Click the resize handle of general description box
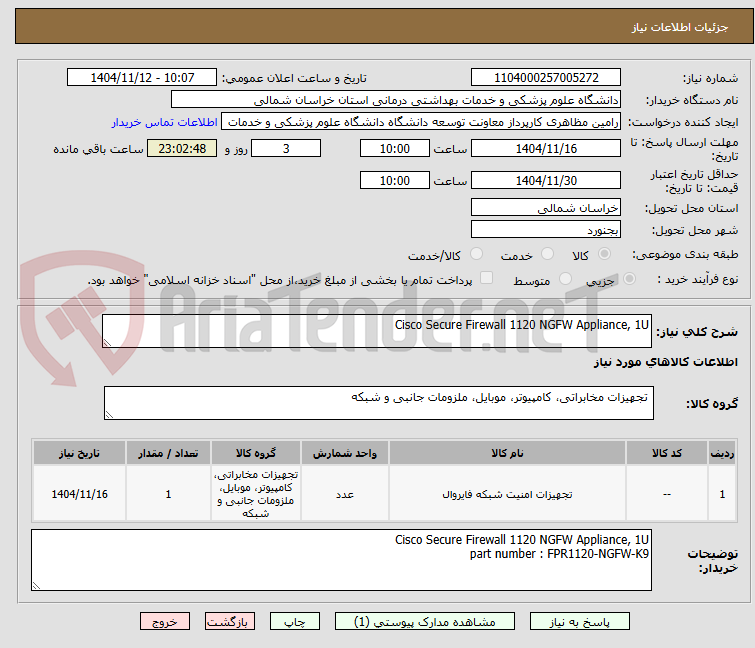Viewport: 755px width, 648px height. (107, 343)
